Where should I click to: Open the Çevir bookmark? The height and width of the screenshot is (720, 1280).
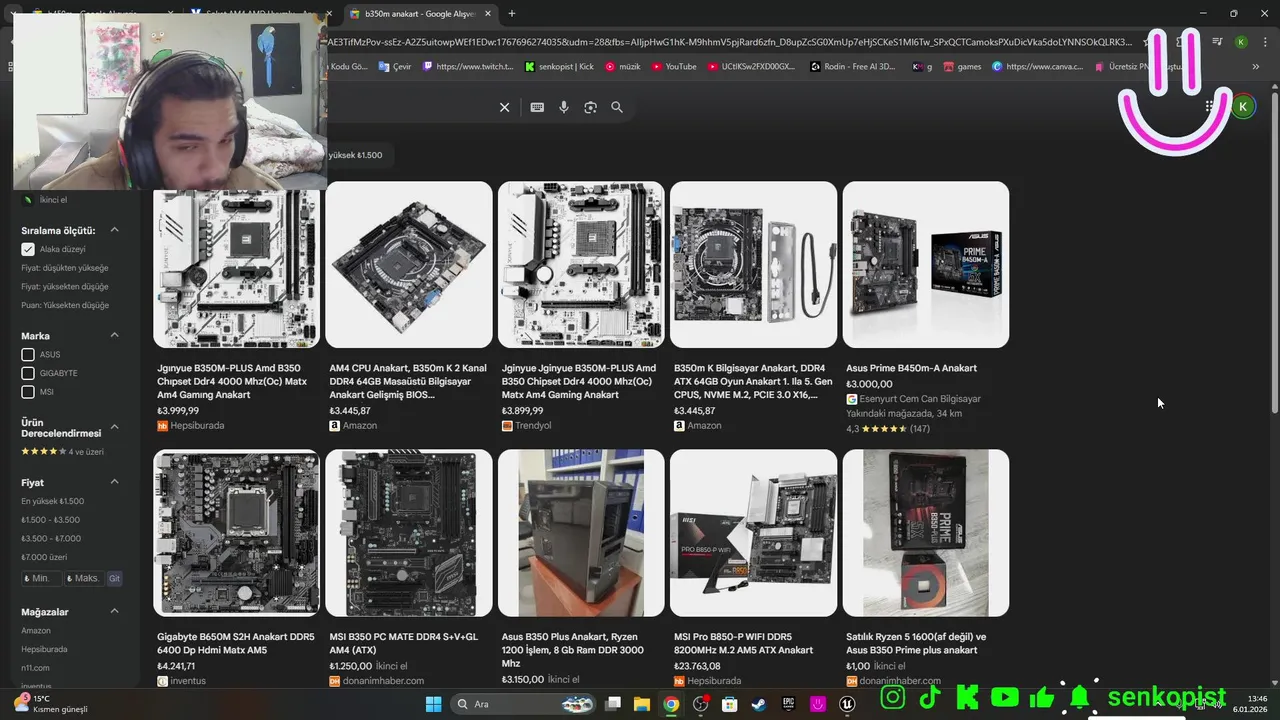point(394,67)
